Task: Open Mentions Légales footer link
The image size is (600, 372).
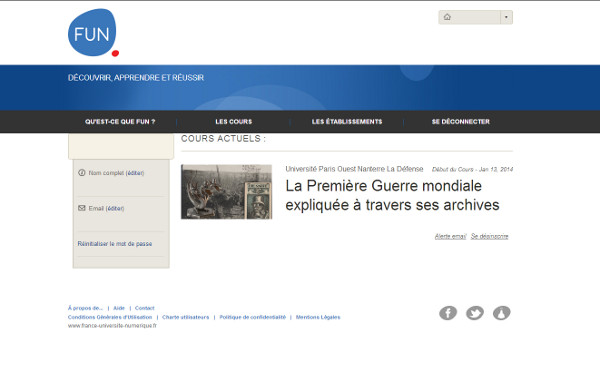Action: 318,317
